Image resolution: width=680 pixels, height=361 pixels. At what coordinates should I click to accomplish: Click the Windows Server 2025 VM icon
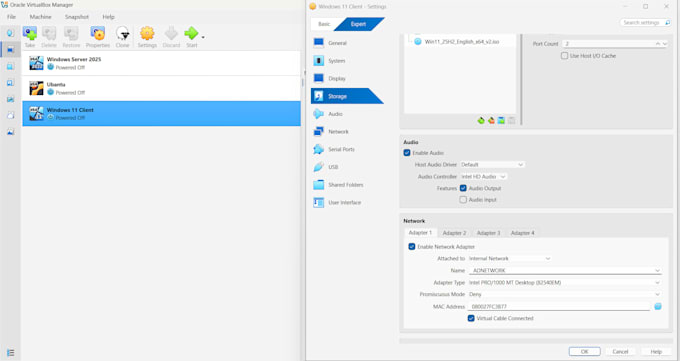point(36,63)
